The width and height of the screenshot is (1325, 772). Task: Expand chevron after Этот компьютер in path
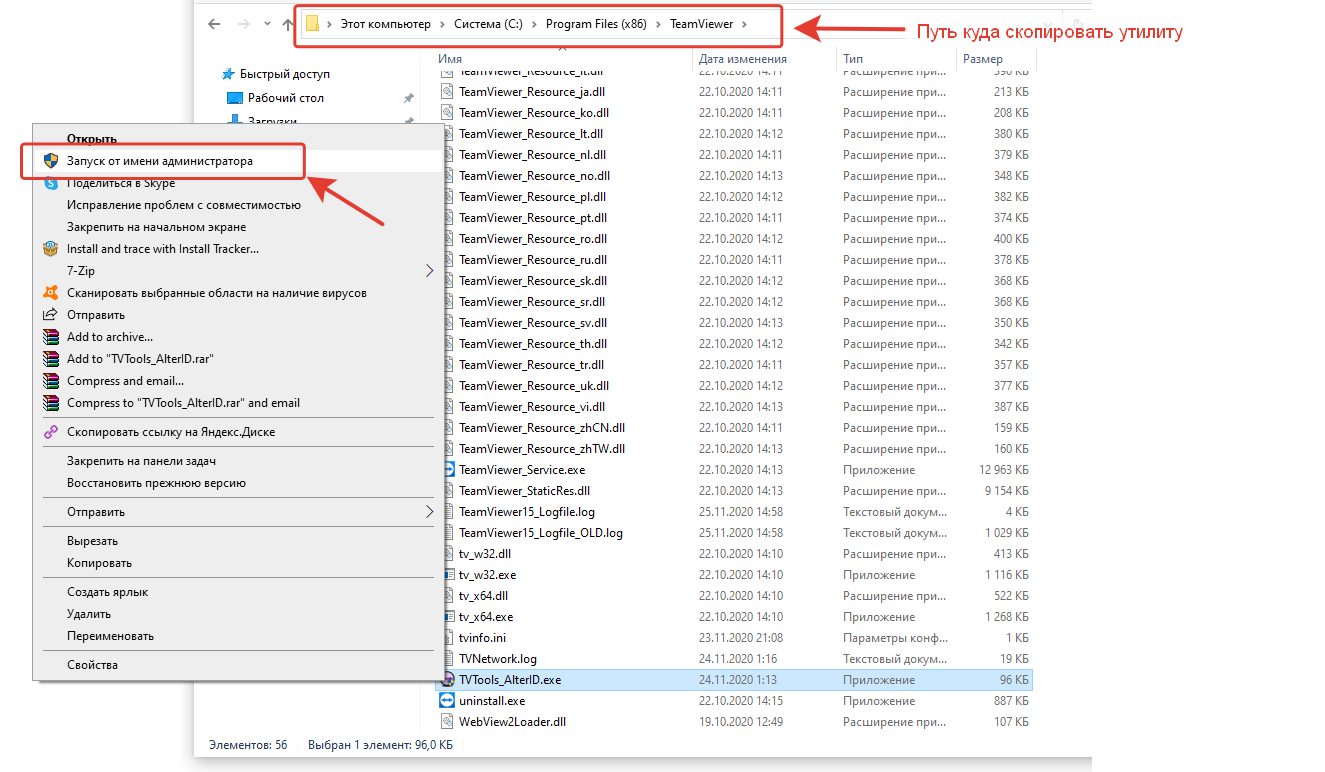443,23
